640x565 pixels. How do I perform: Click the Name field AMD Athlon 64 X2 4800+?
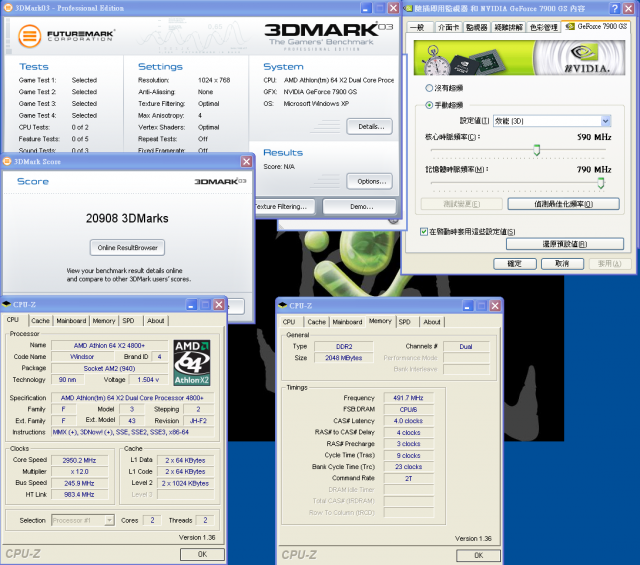(x=109, y=345)
